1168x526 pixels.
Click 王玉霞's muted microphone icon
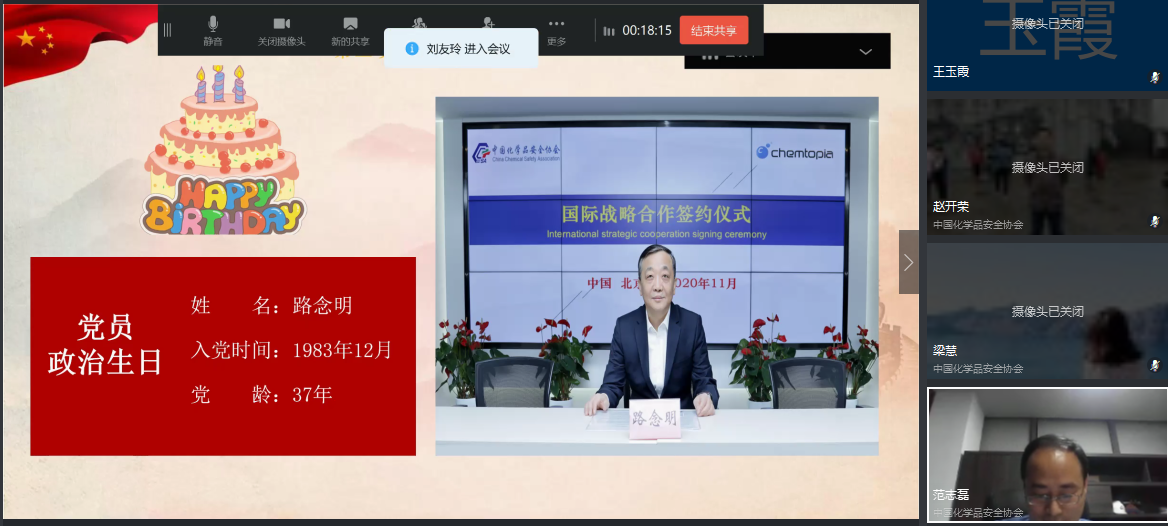coord(1155,76)
